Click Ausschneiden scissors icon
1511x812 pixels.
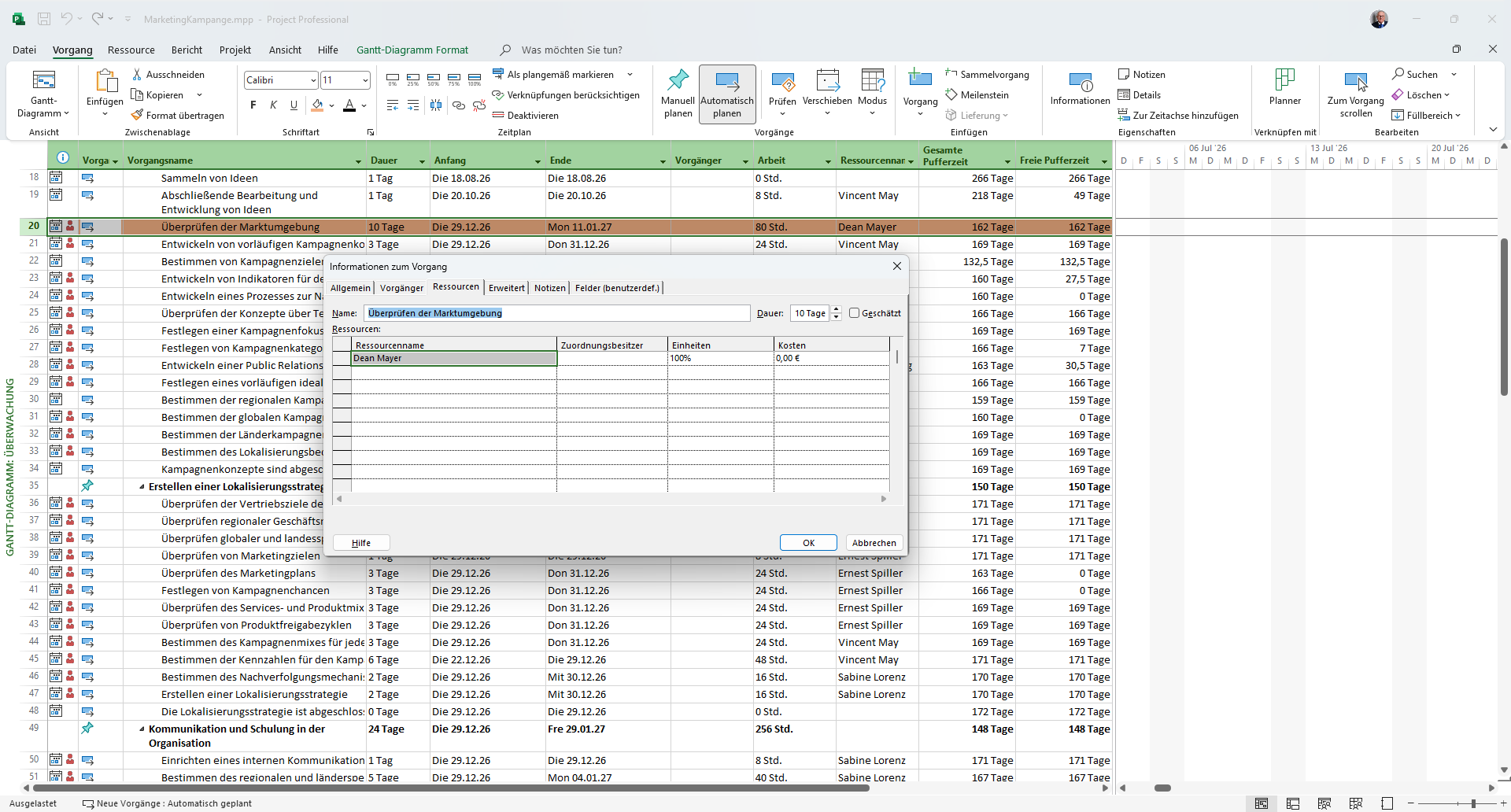click(x=137, y=74)
